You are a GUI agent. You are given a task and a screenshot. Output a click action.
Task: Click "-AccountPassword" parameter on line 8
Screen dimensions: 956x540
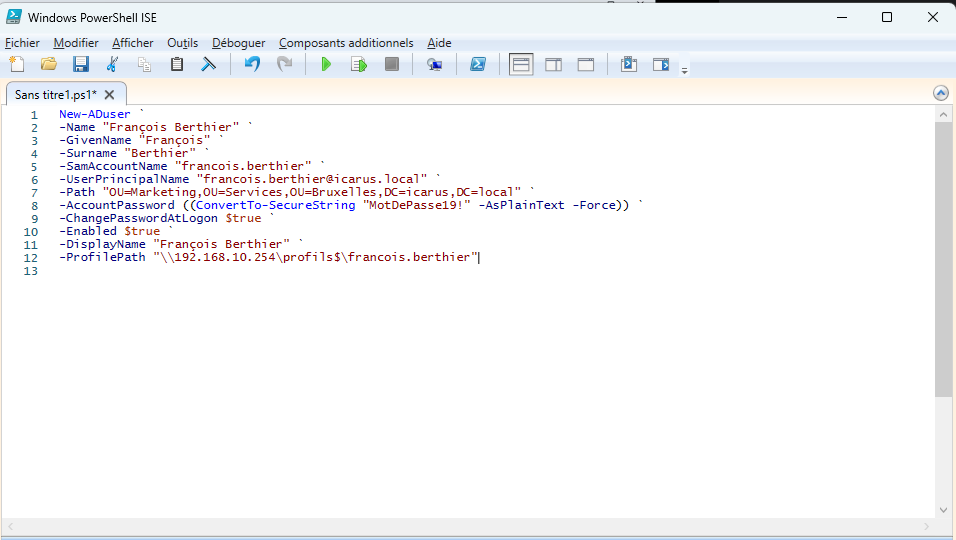coord(116,205)
